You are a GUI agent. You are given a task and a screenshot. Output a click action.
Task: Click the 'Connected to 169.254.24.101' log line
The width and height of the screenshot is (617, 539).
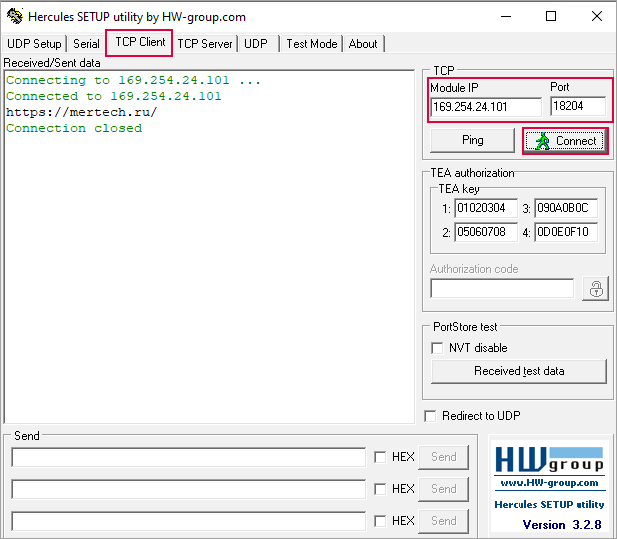point(114,96)
